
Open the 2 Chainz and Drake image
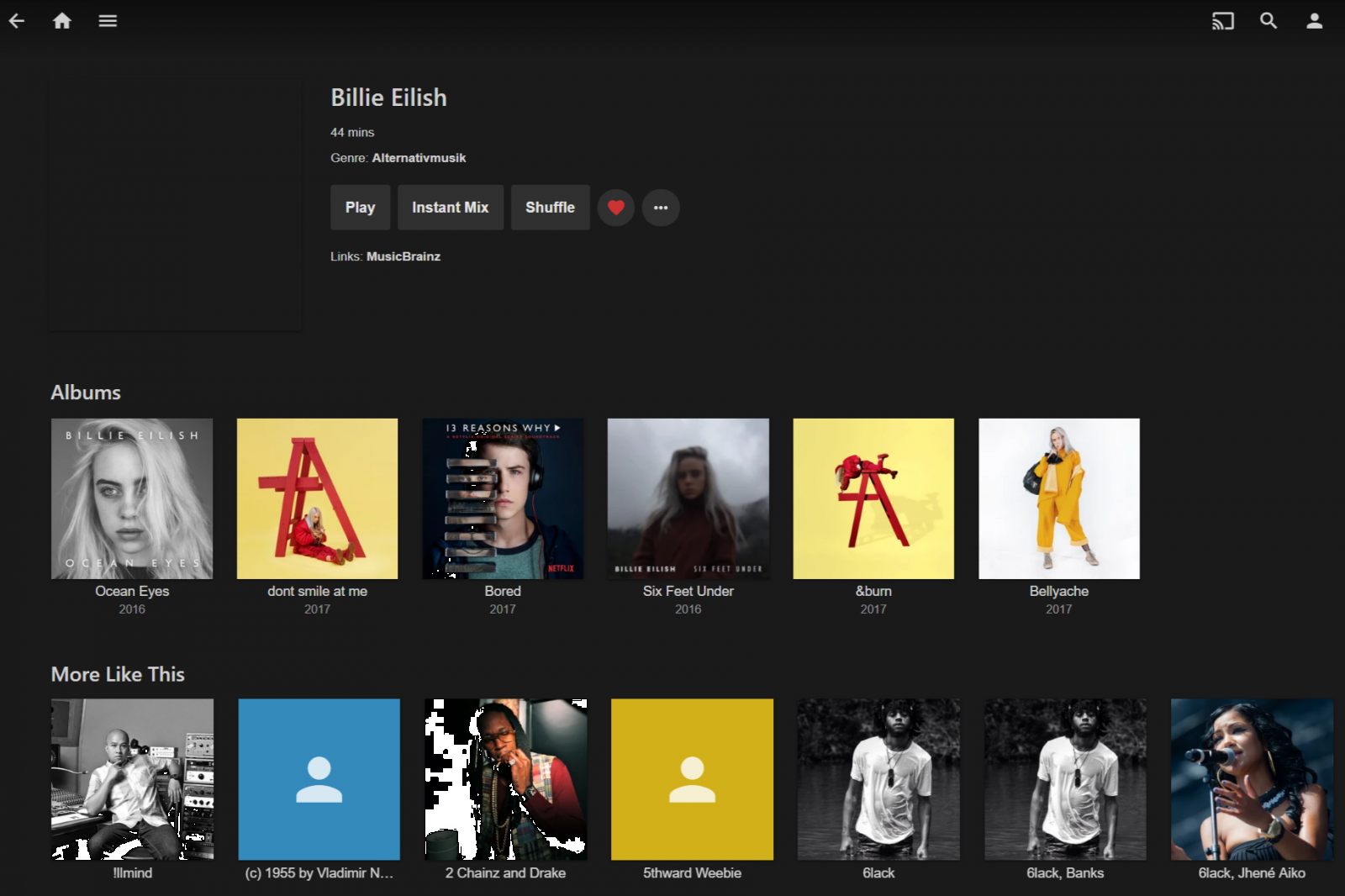(x=505, y=779)
